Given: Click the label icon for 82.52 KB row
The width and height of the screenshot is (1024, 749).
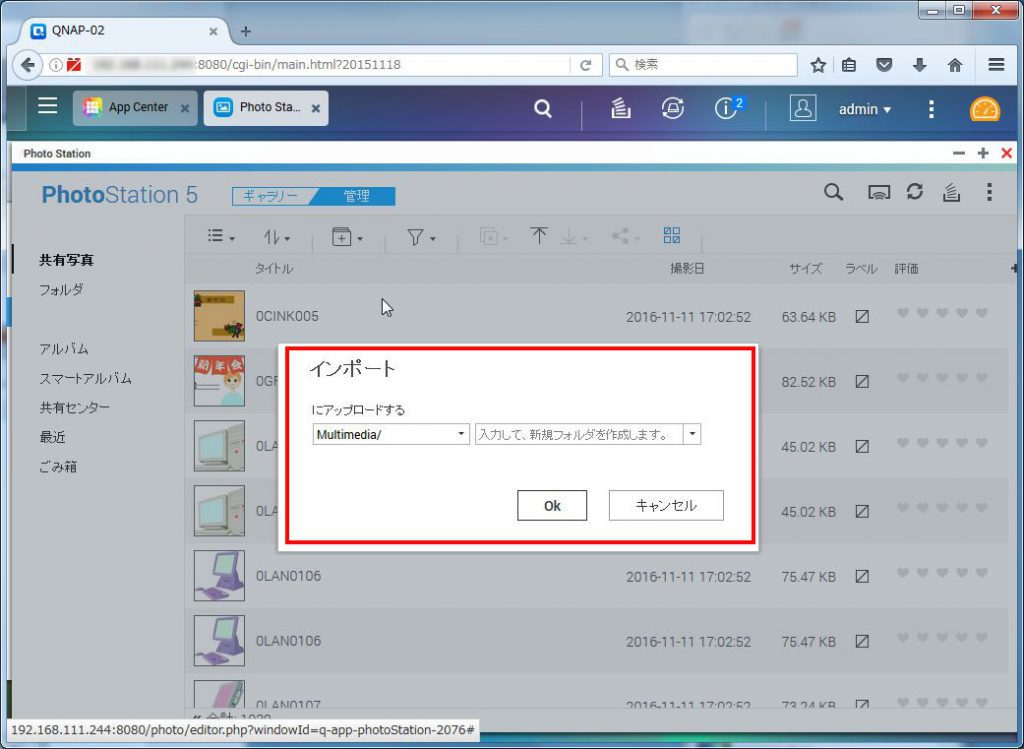Looking at the screenshot, I should point(862,381).
